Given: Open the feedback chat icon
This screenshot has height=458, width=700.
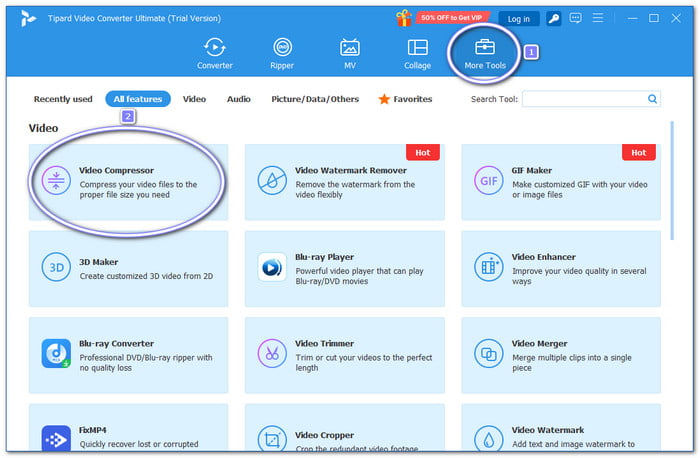Looking at the screenshot, I should pos(575,18).
